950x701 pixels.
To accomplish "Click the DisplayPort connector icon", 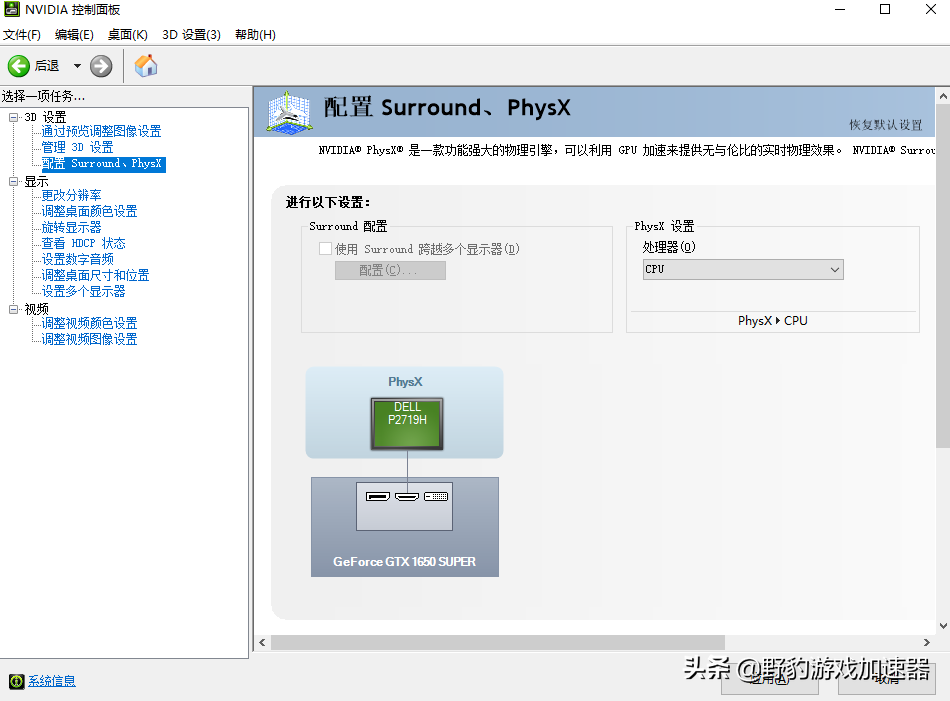I will (x=377, y=497).
